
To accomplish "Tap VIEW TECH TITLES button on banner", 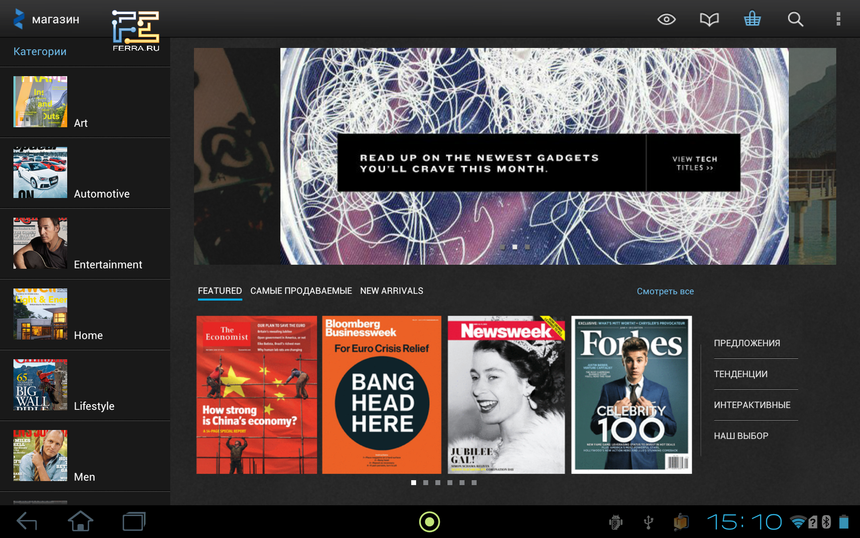I will pos(694,163).
